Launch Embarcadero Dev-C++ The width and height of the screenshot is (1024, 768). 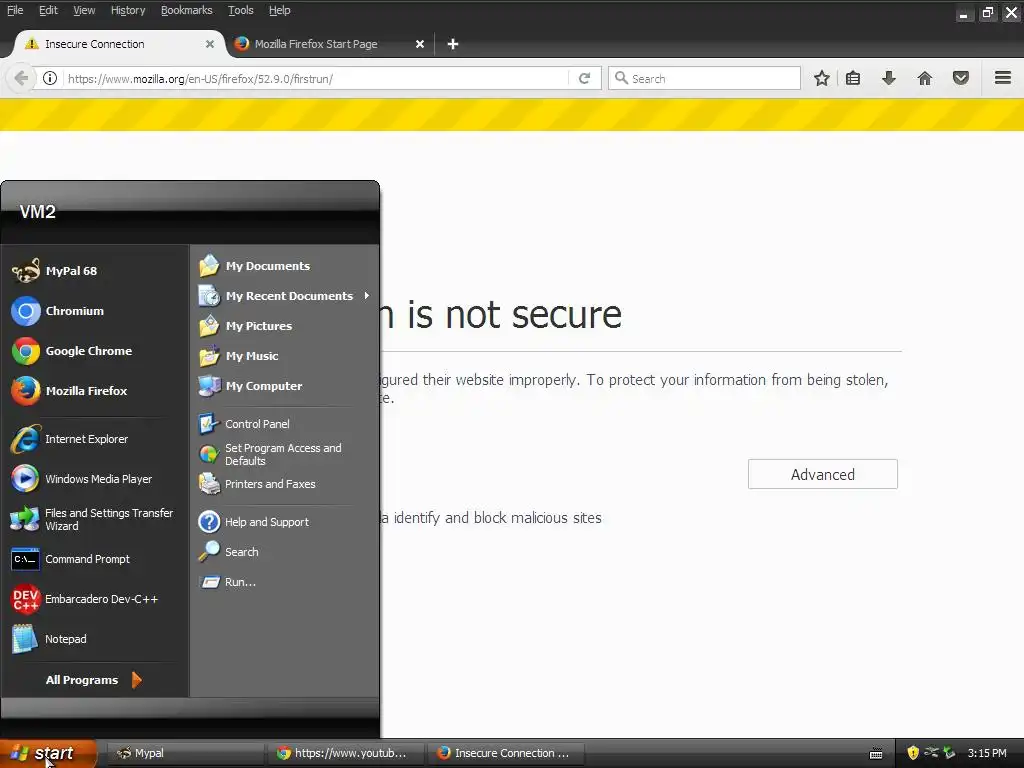pyautogui.click(x=95, y=599)
